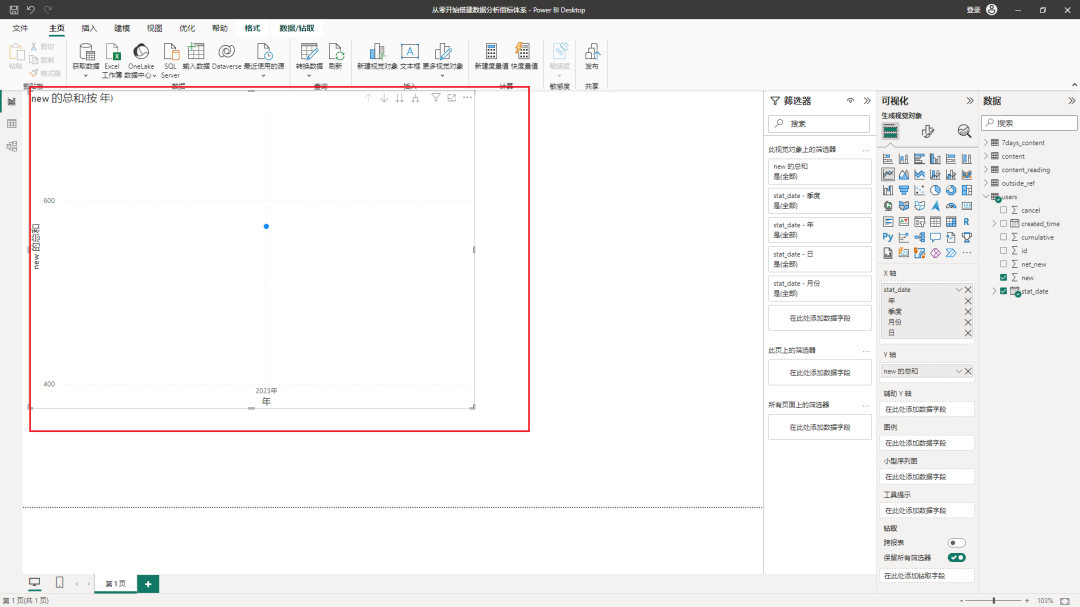Image resolution: width=1080 pixels, height=607 pixels.
Task: Open the model view sidebar icon
Action: (12, 146)
